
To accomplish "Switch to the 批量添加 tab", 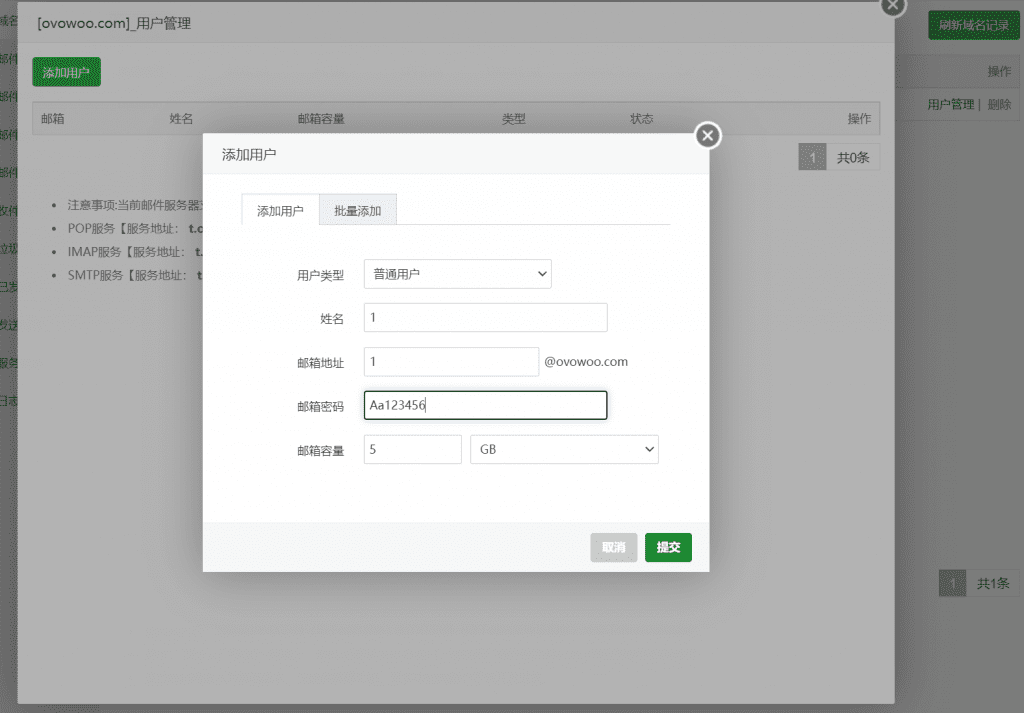I will pos(357,210).
